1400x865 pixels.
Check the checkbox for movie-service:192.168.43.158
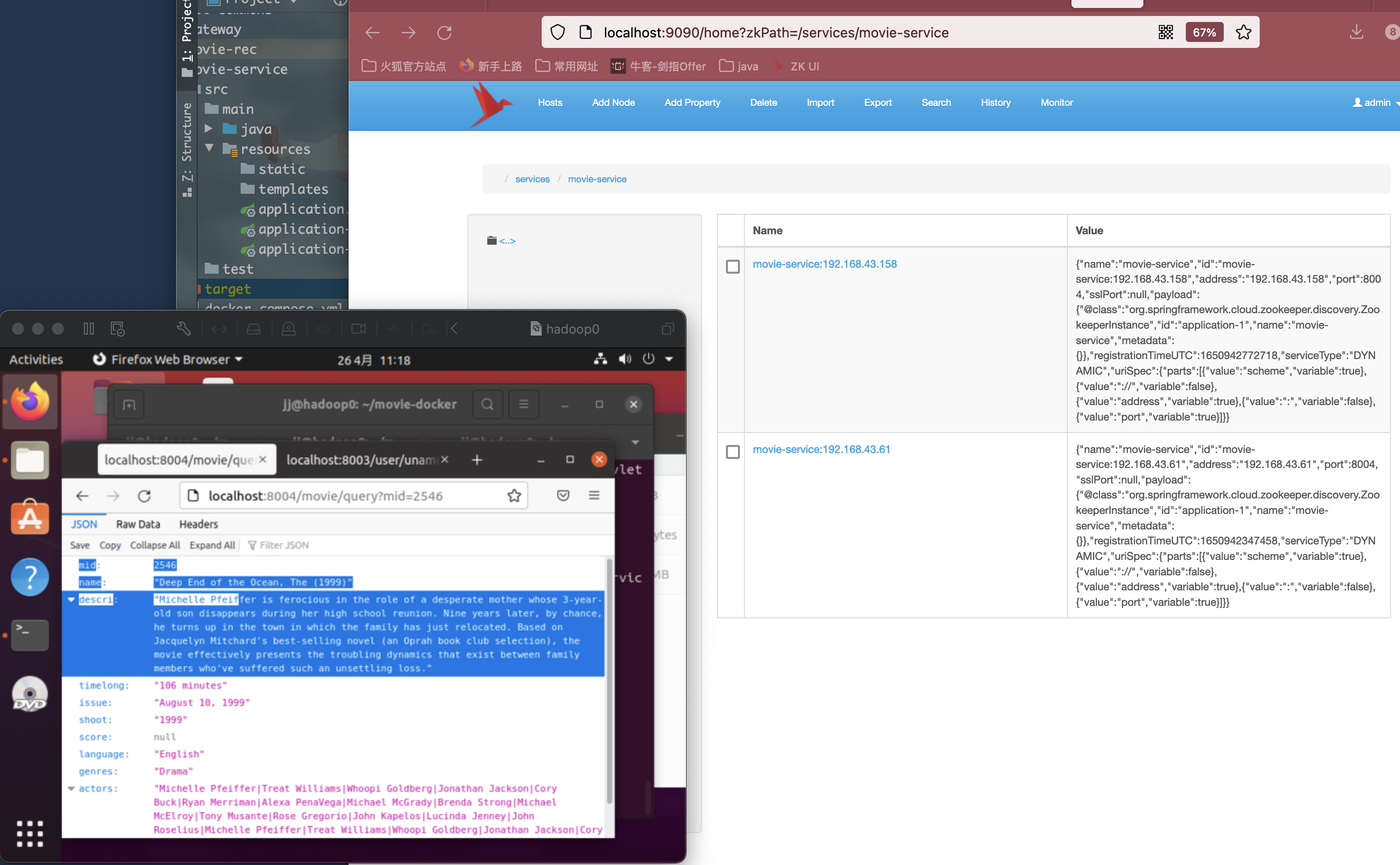(732, 267)
